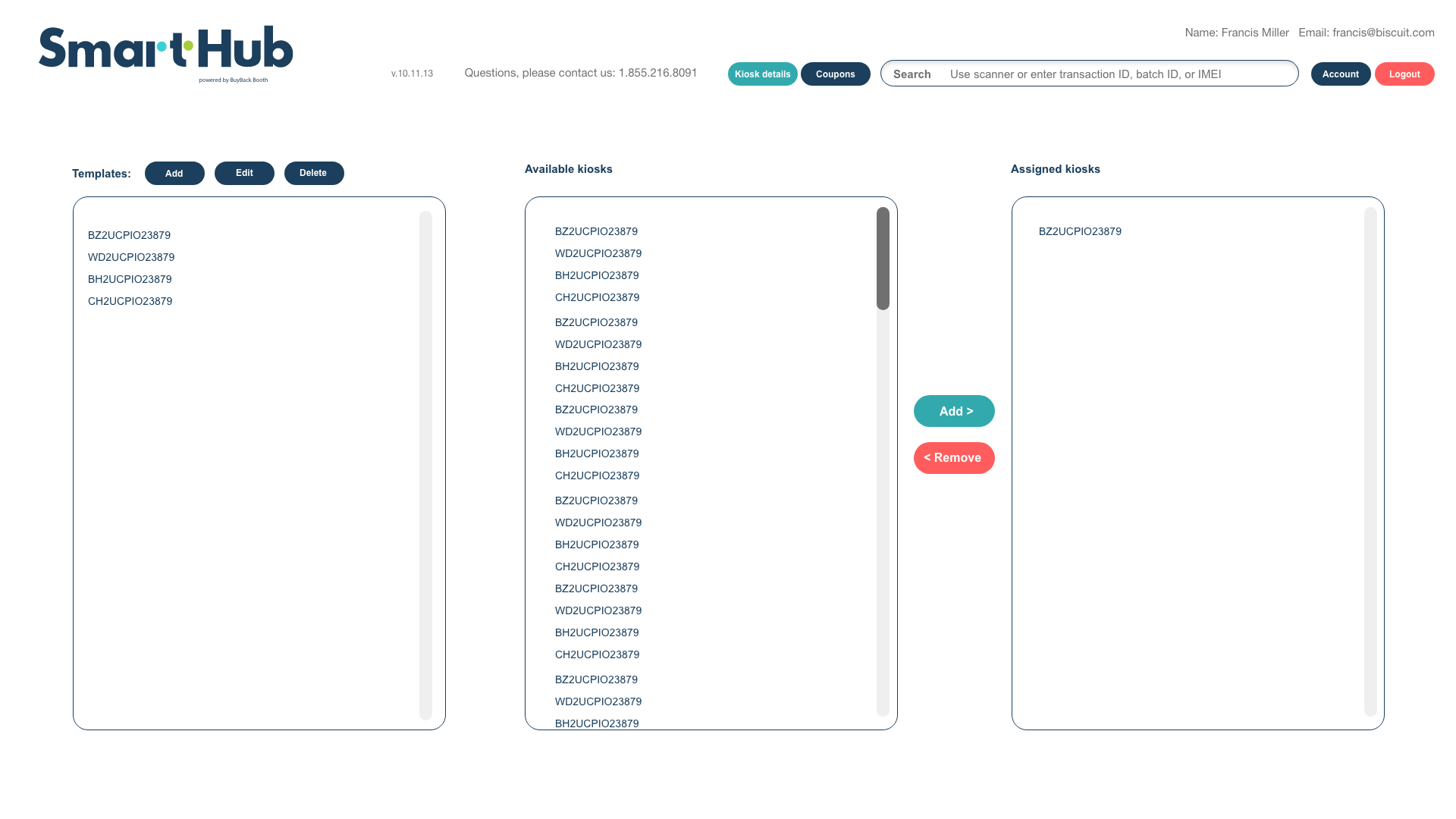Viewport: 1456px width, 819px height.
Task: Click the Logout button
Action: [1404, 74]
